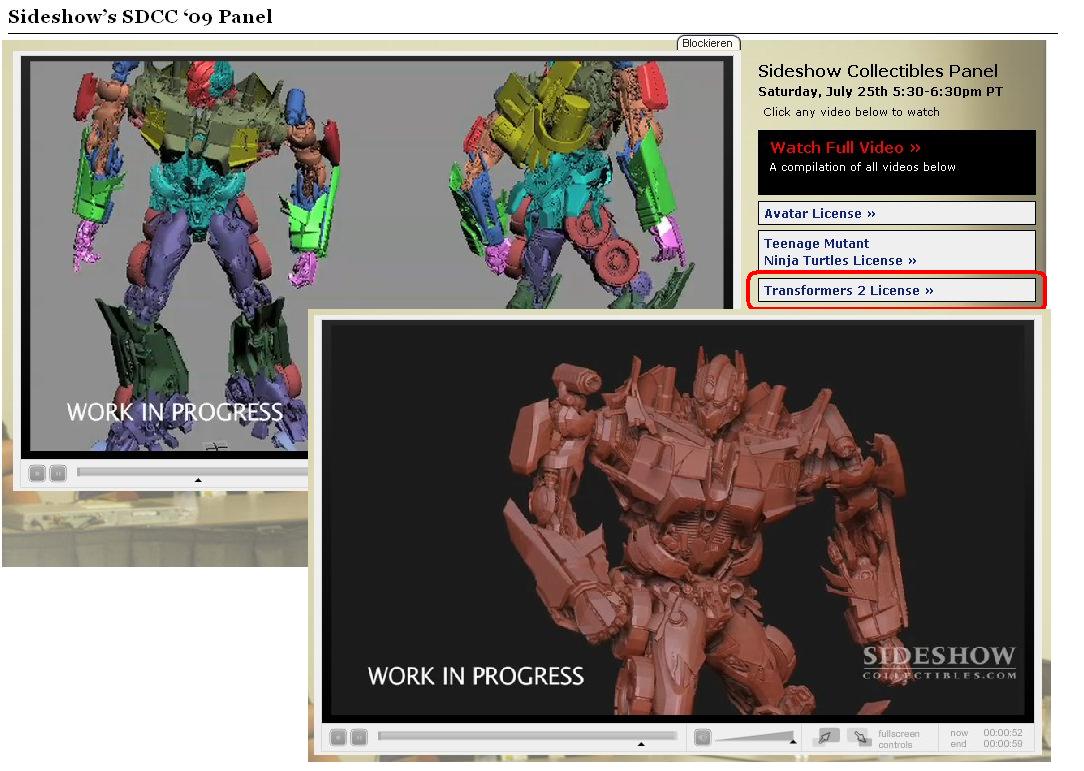Click the enter fullscreen arrow icon
Screen dimensions: 1084x771
[825, 737]
